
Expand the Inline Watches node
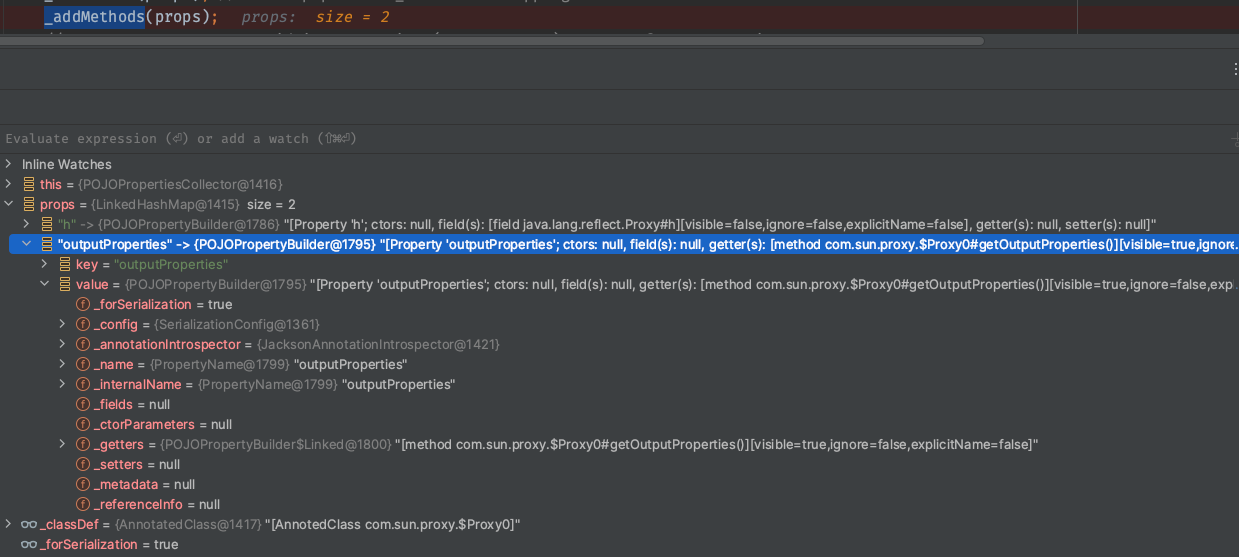[x=9, y=164]
